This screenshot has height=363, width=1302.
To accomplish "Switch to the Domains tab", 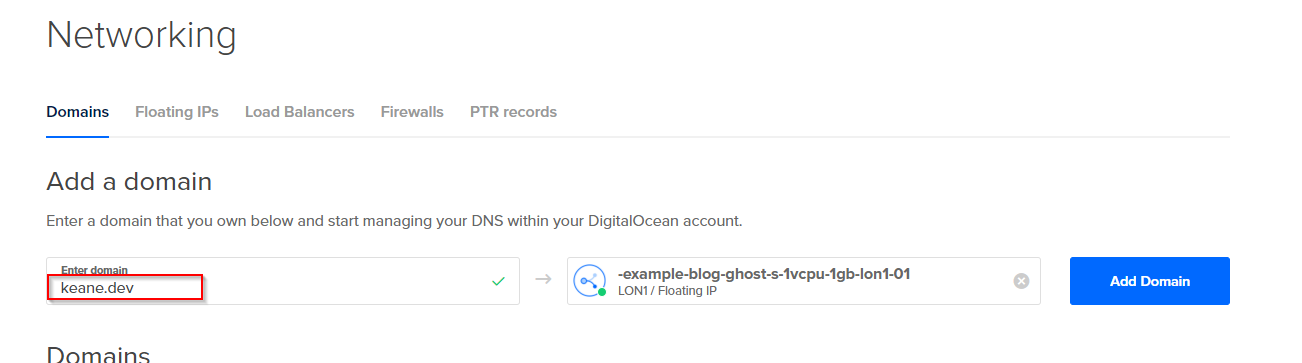I will point(77,112).
